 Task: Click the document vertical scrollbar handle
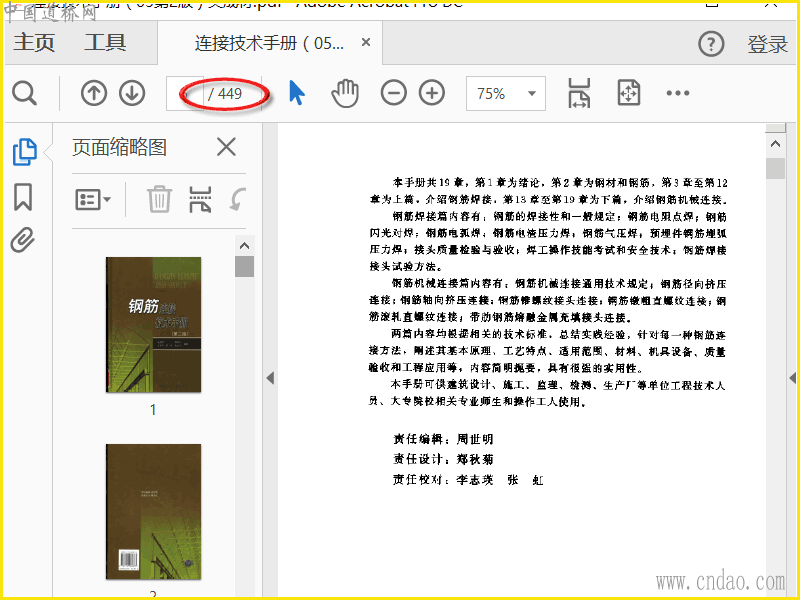coord(776,168)
